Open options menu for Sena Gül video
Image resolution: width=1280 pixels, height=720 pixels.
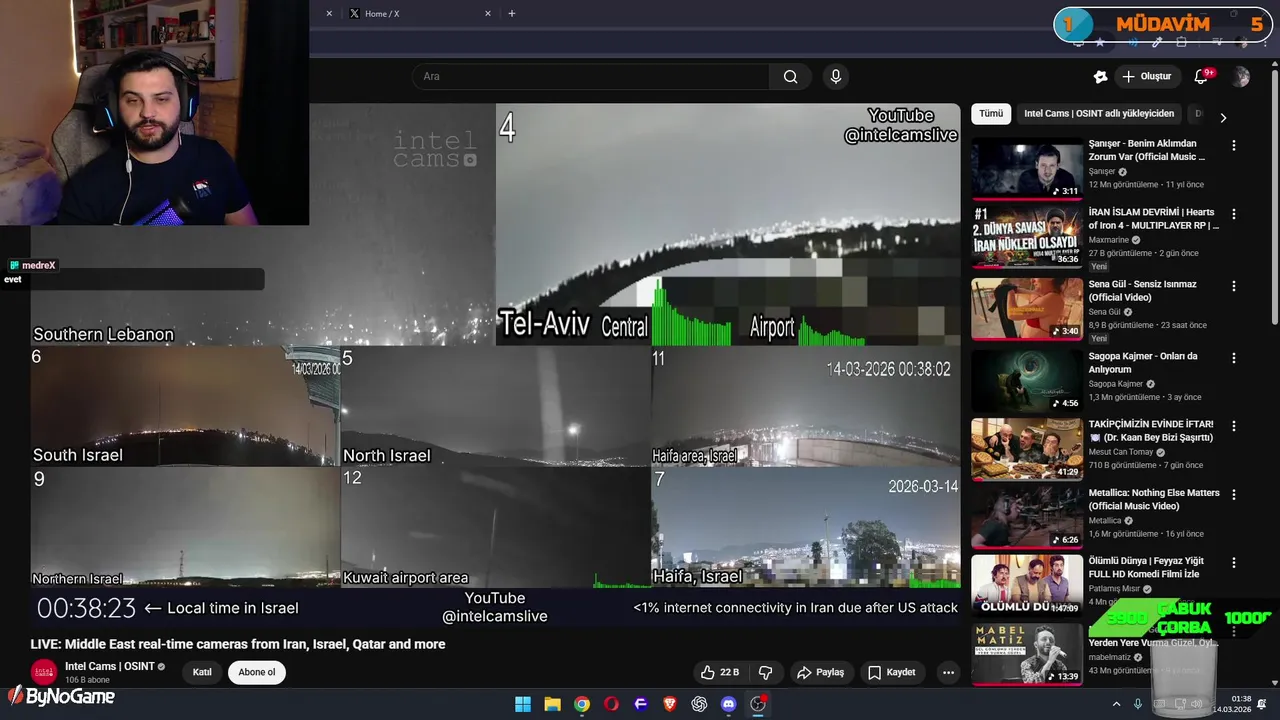1233,286
